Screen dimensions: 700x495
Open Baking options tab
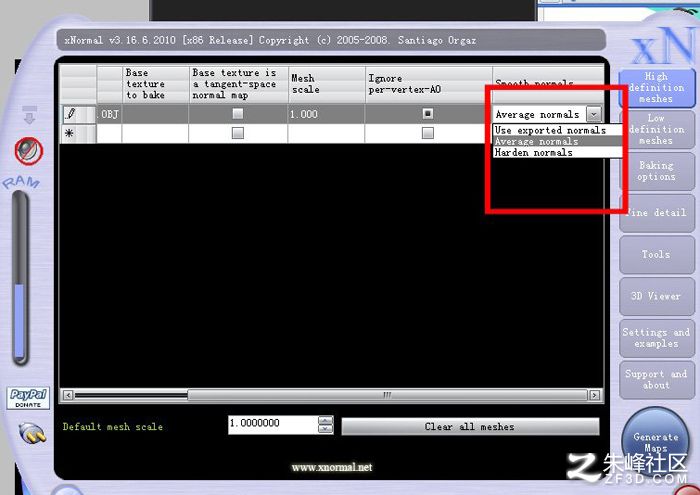click(657, 171)
